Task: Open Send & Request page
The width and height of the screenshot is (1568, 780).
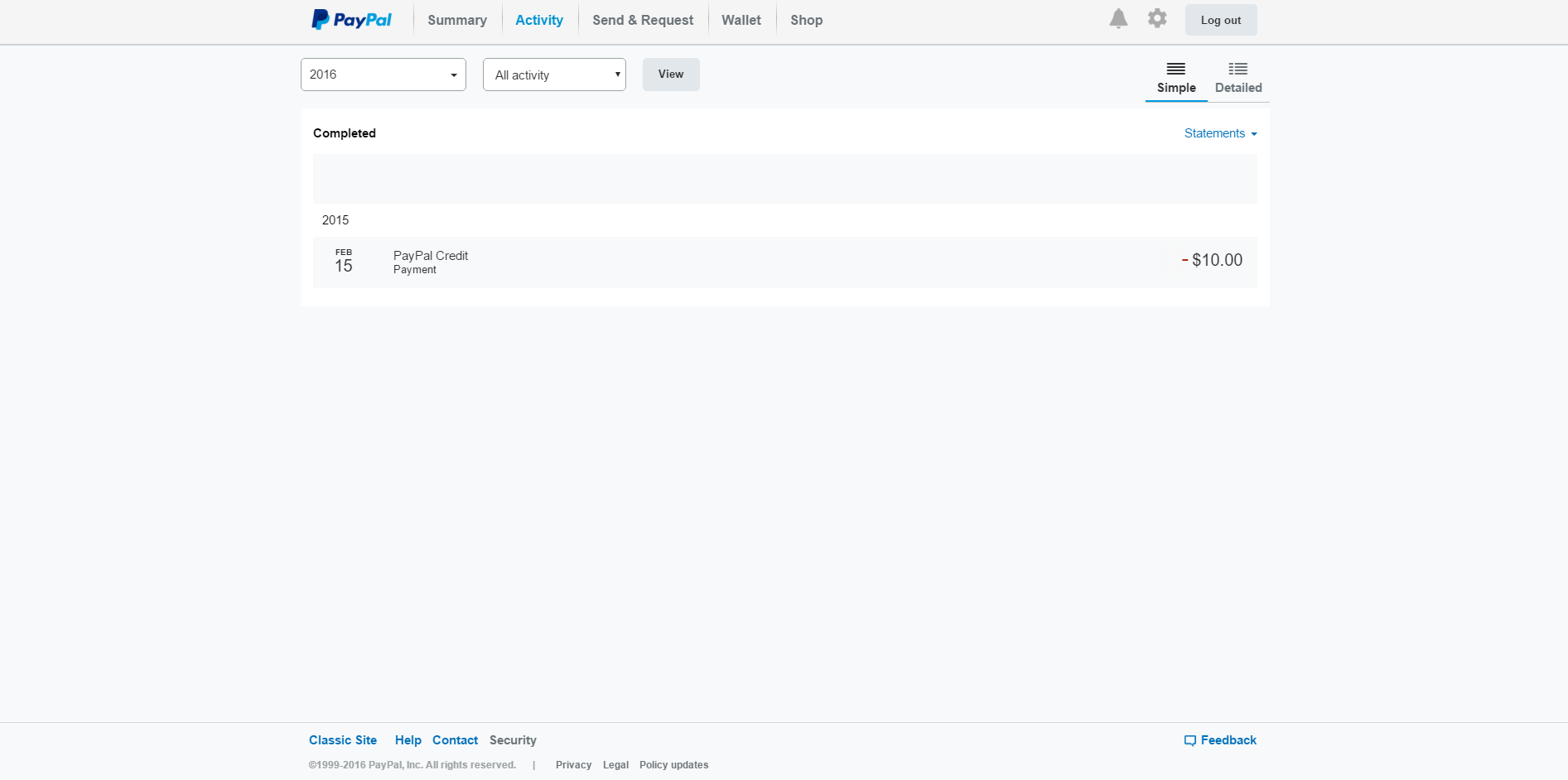Action: [x=643, y=20]
